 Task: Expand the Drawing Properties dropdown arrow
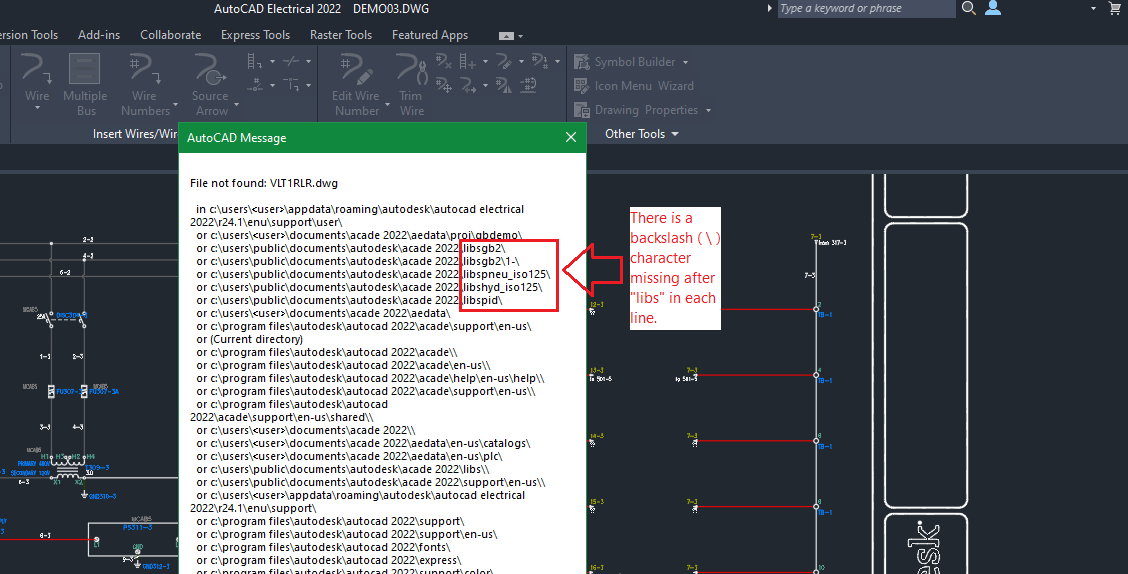708,111
